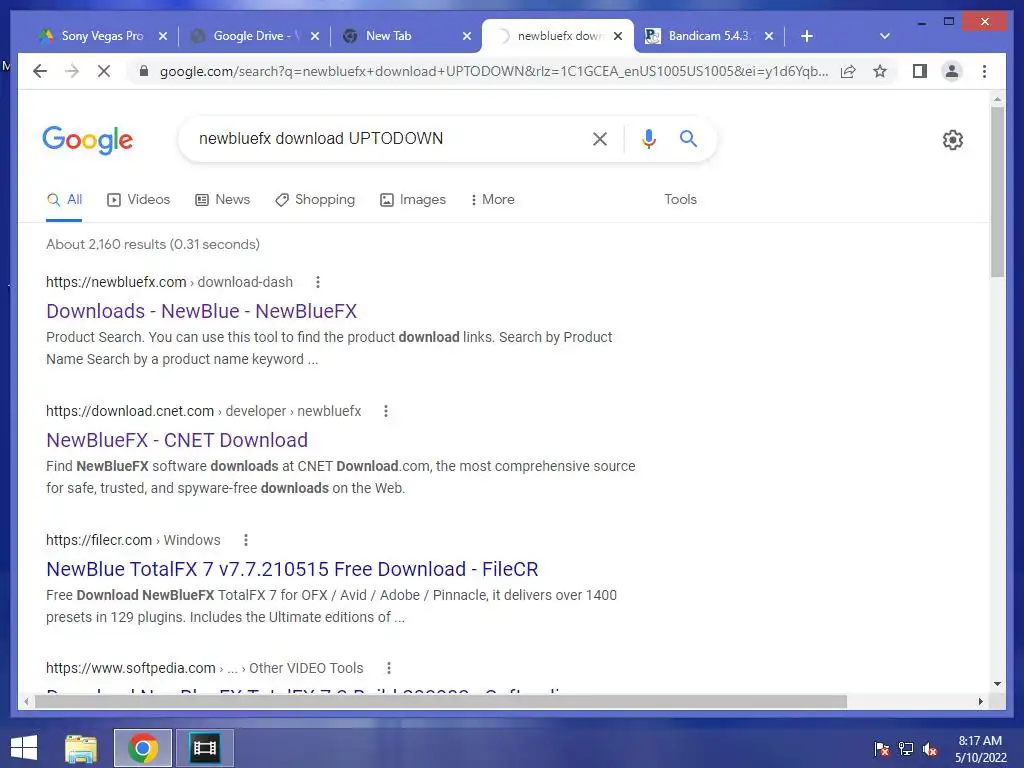Open NewBlue TotalFX 7 FileCR link
Viewport: 1024px width, 768px height.
(x=293, y=569)
